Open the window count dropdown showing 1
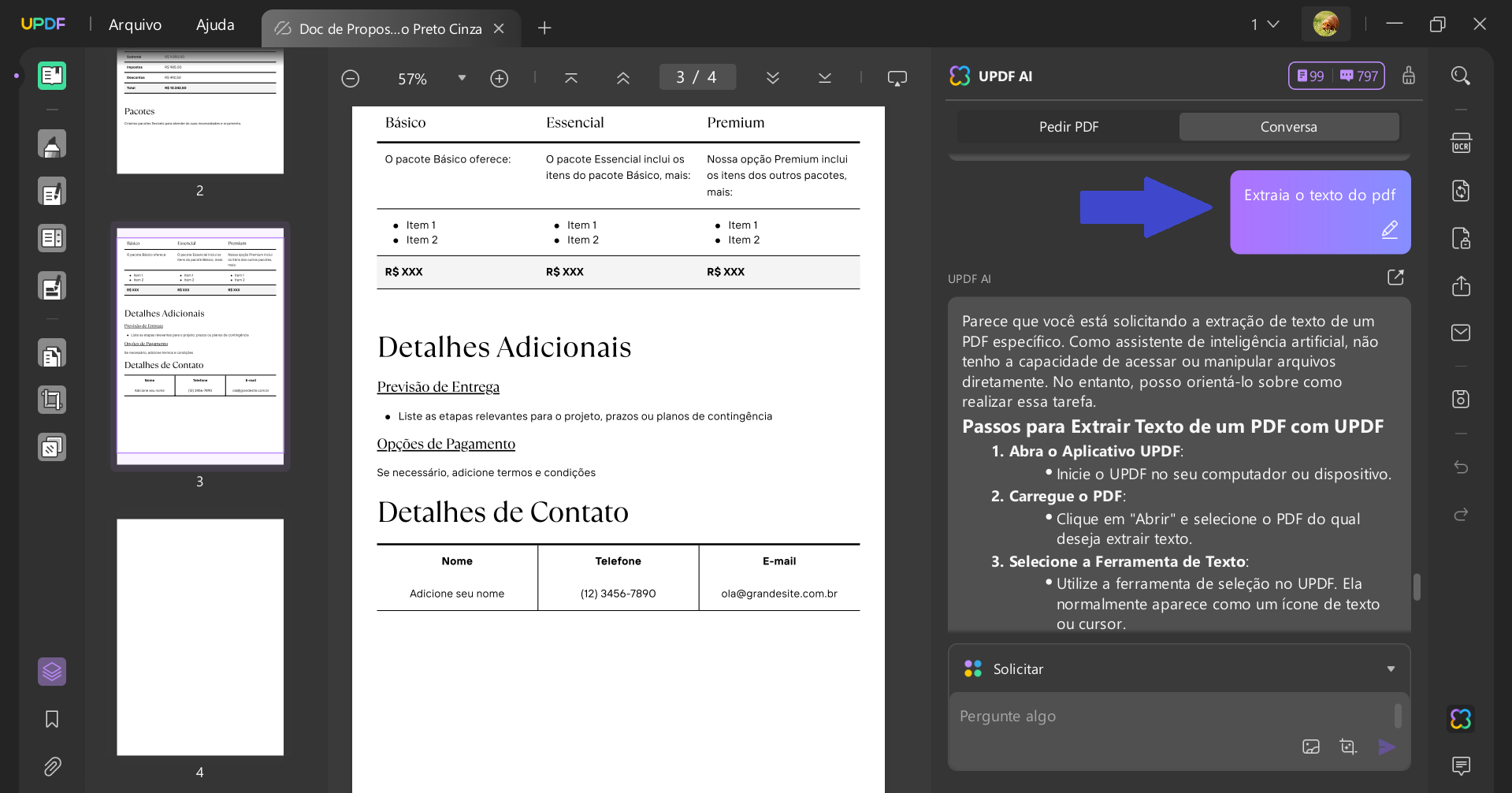This screenshot has height=793, width=1512. pyautogui.click(x=1265, y=24)
